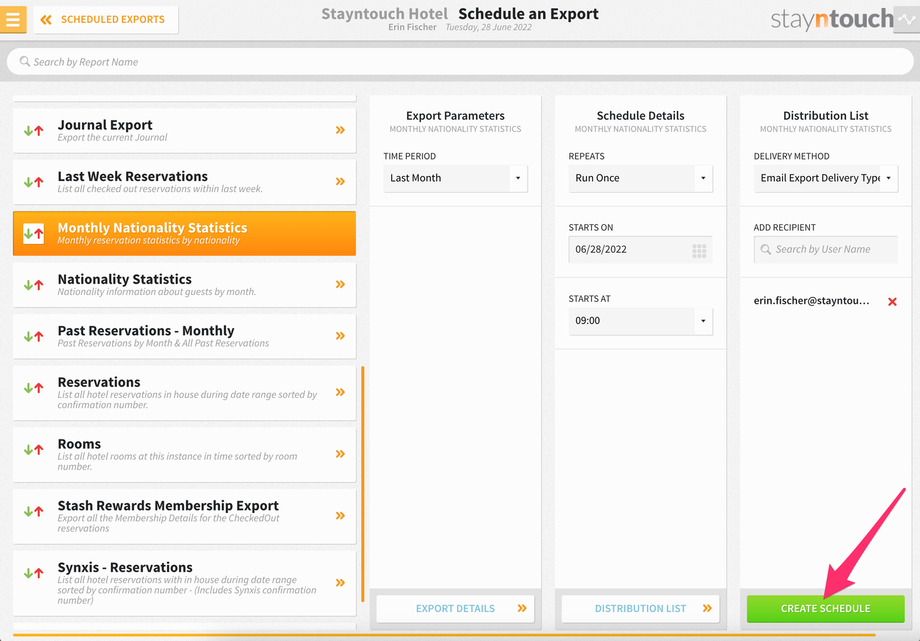Click recipient email erin.fischer@stayntou...
This screenshot has height=641, width=920.
coord(811,301)
